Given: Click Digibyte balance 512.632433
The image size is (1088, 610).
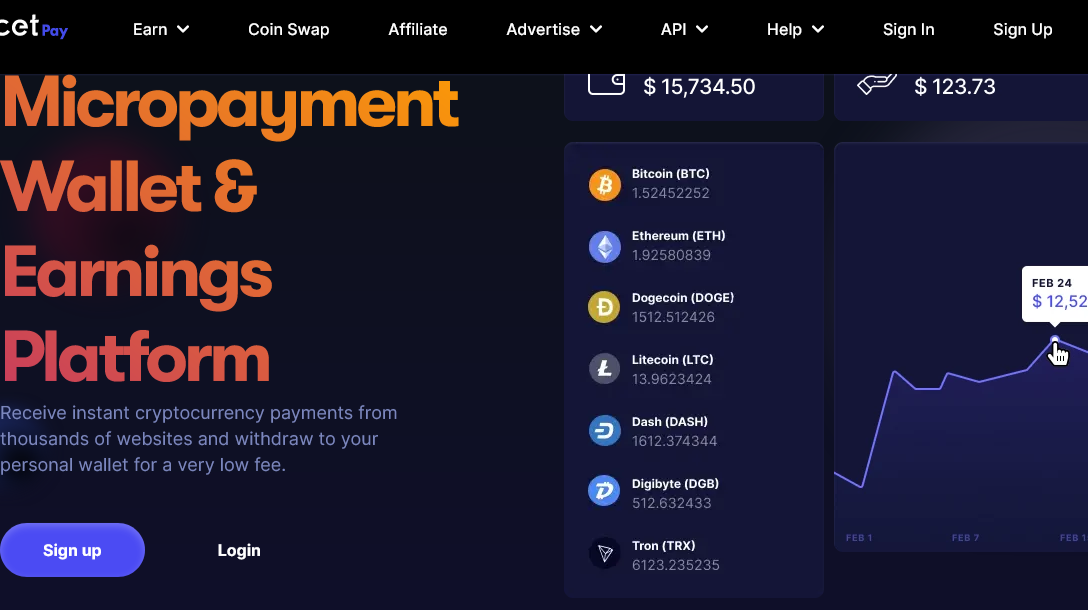Looking at the screenshot, I should (672, 503).
